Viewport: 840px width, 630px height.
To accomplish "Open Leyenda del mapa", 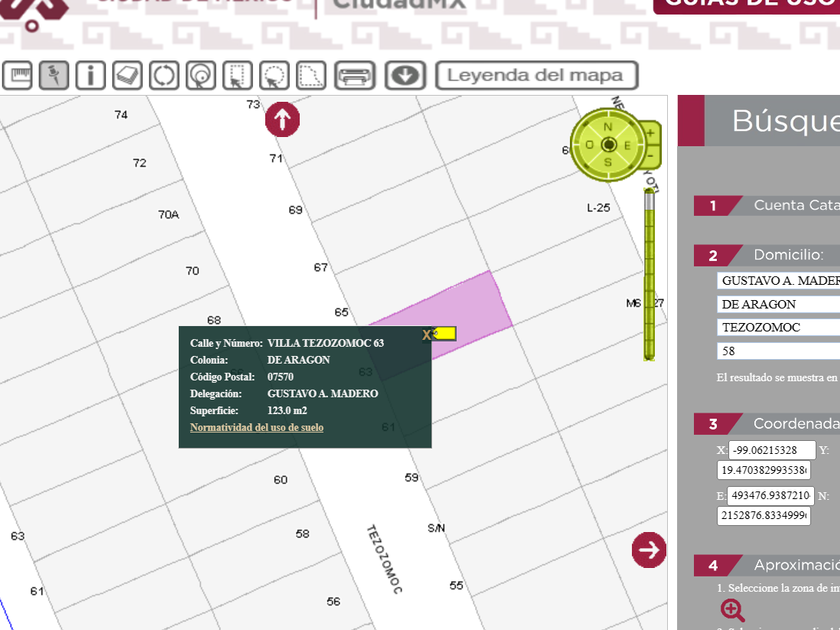I will (536, 75).
